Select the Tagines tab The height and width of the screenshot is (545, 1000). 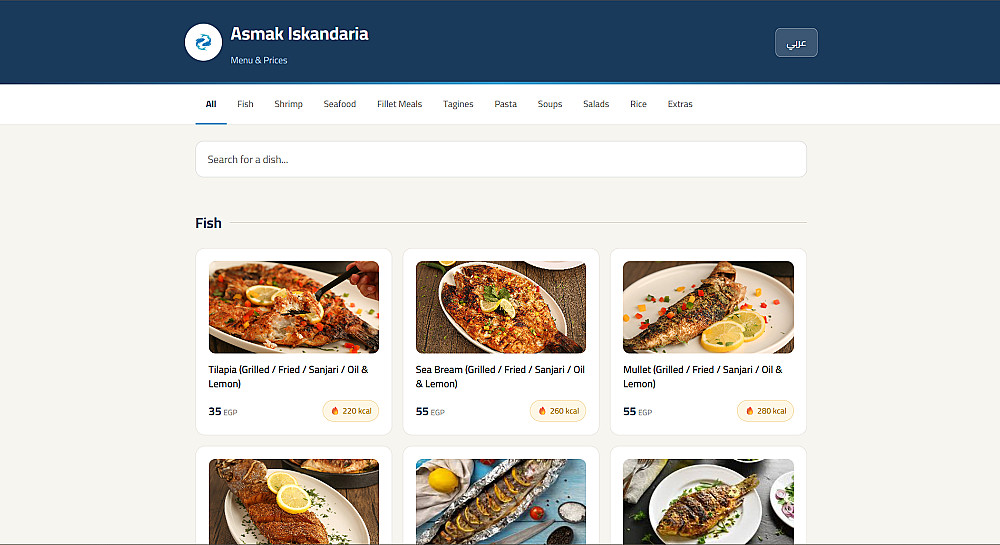458,104
